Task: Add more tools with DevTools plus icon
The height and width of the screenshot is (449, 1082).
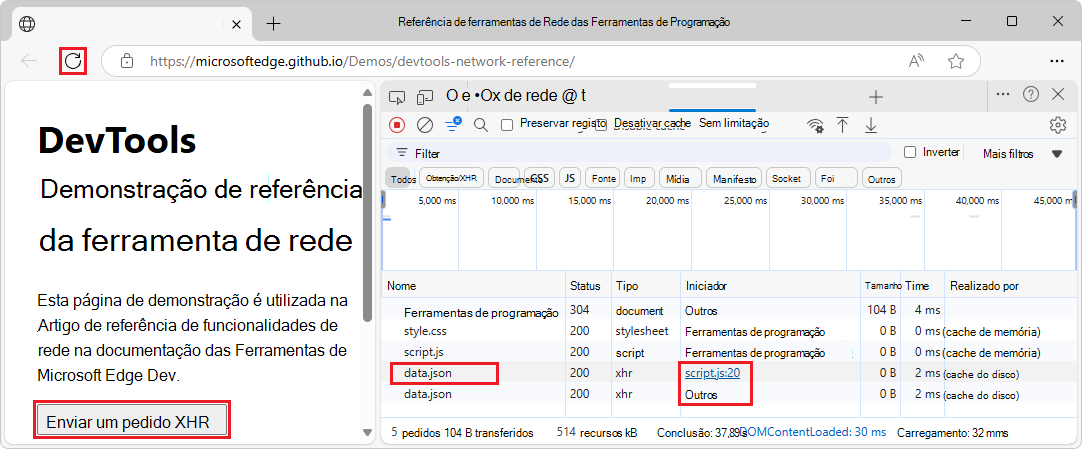Action: [876, 97]
